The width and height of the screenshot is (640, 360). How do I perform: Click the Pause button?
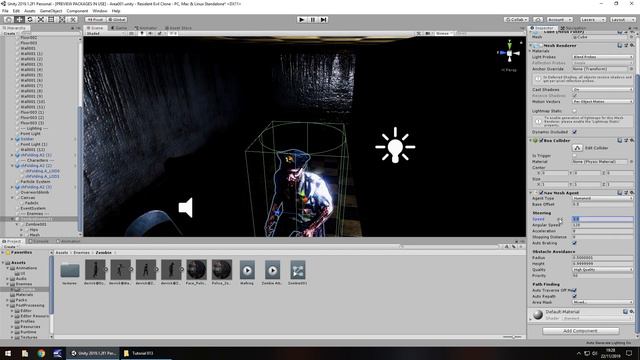[x=313, y=20]
